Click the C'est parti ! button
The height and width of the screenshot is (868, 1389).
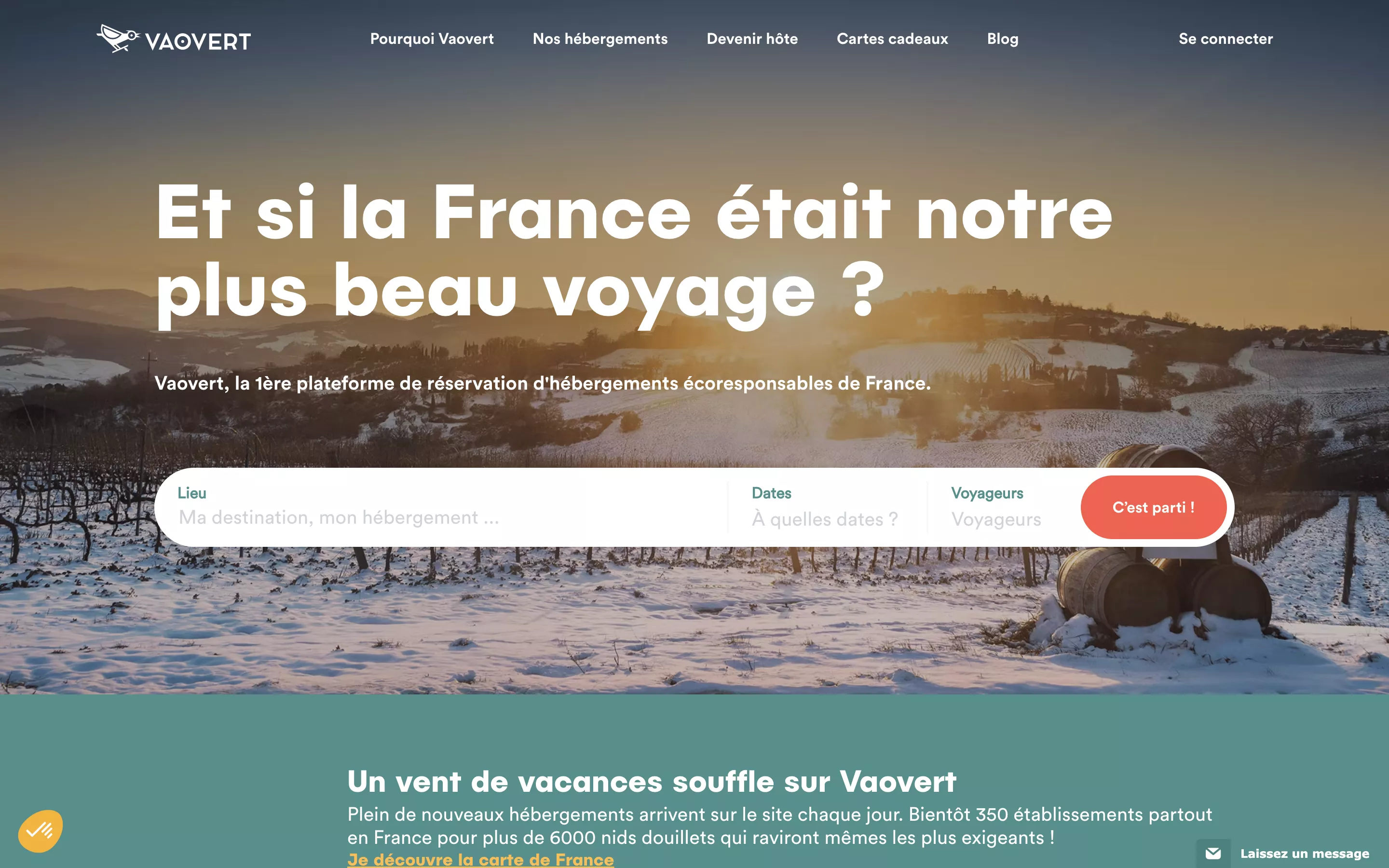(x=1153, y=507)
